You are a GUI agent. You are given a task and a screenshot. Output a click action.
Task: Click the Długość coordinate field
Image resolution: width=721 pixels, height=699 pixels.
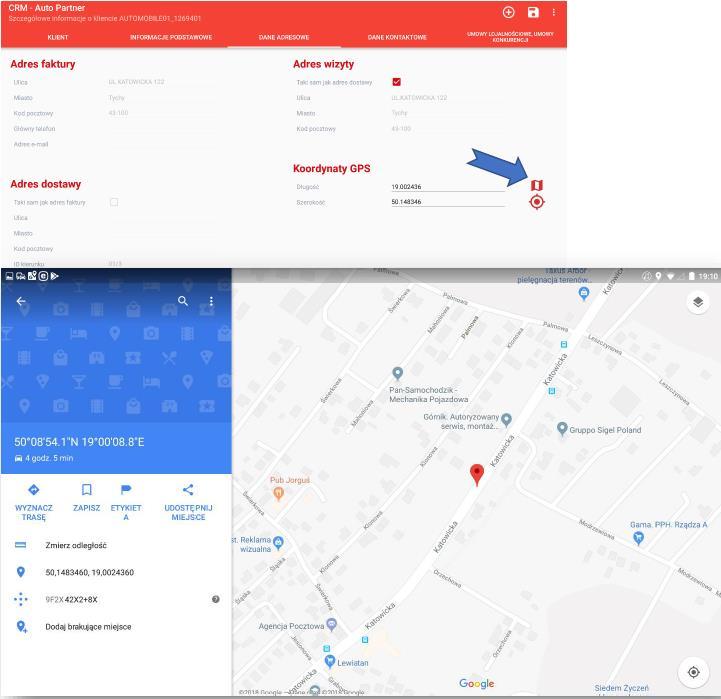pyautogui.click(x=447, y=187)
